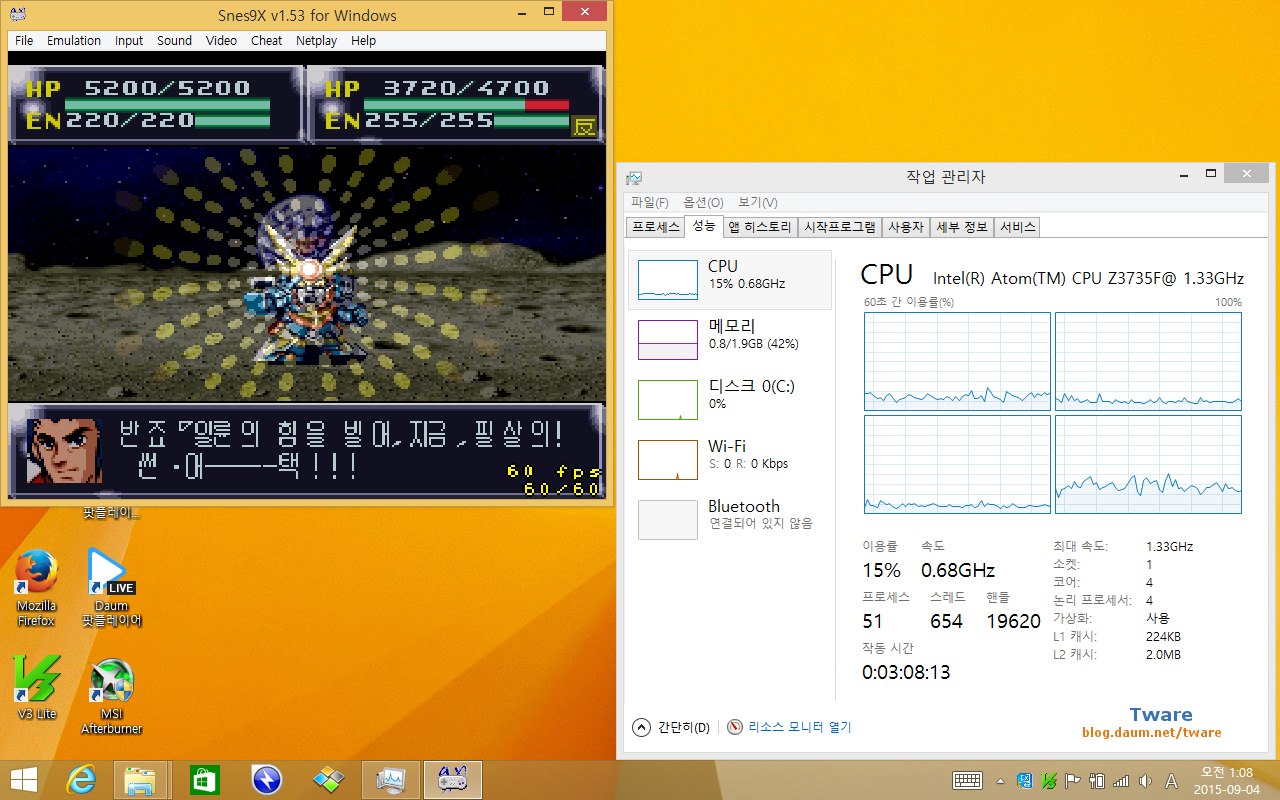Switch to the 사용자 tab
The height and width of the screenshot is (800, 1280).
pos(906,227)
